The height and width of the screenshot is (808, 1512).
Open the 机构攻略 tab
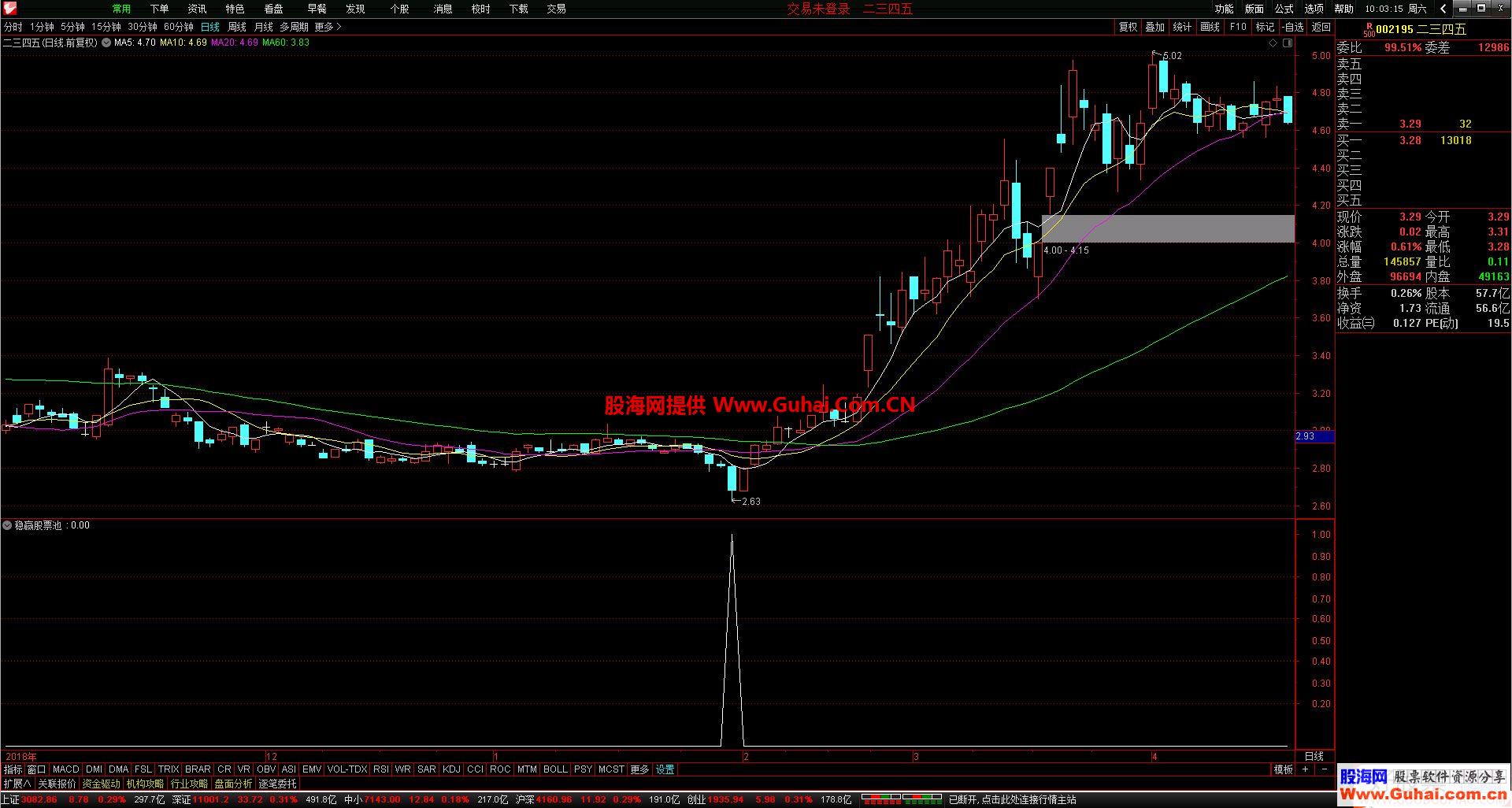click(x=146, y=784)
